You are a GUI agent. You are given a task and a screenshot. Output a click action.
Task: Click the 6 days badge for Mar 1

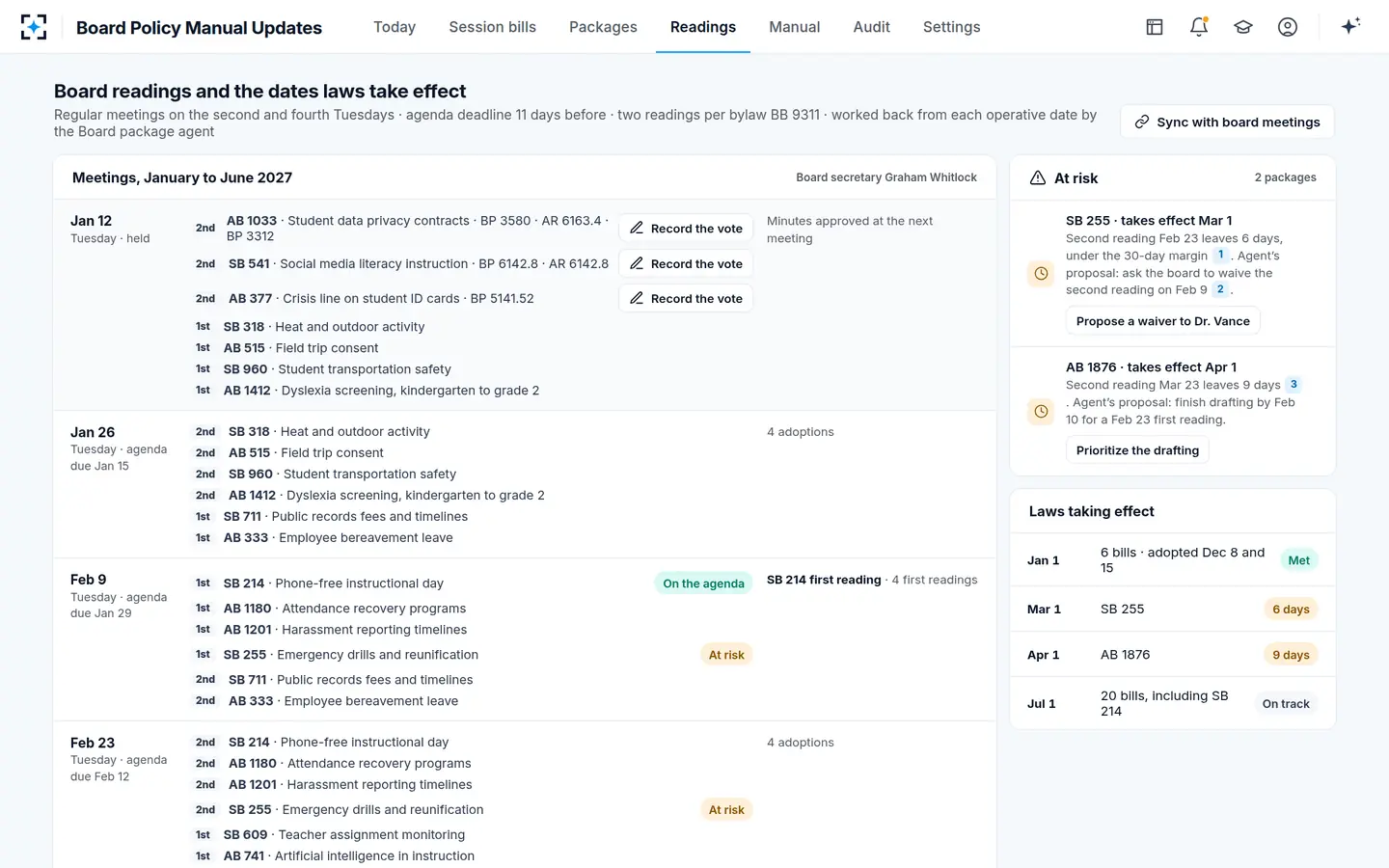tap(1291, 610)
